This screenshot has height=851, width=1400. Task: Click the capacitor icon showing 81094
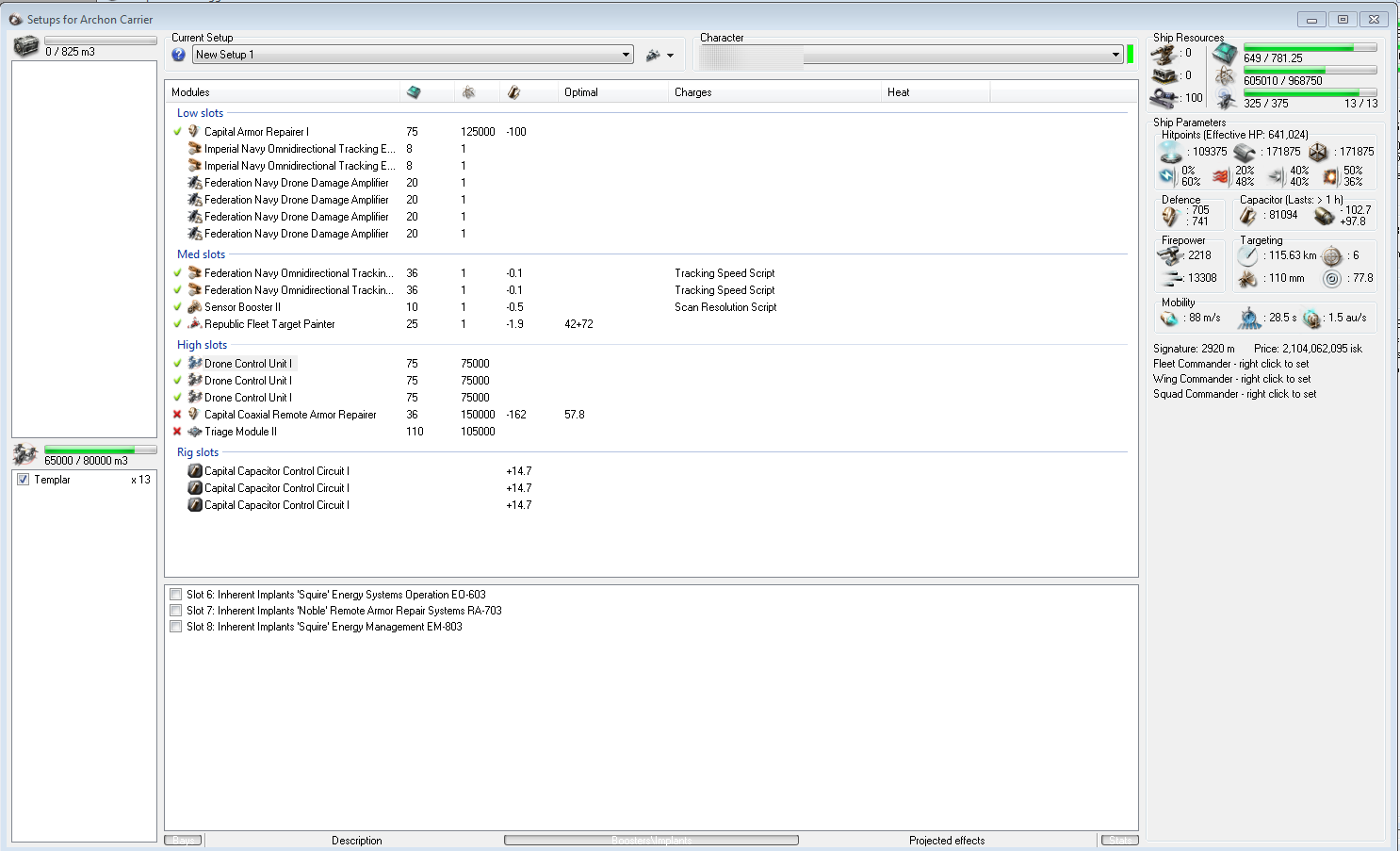(x=1248, y=216)
